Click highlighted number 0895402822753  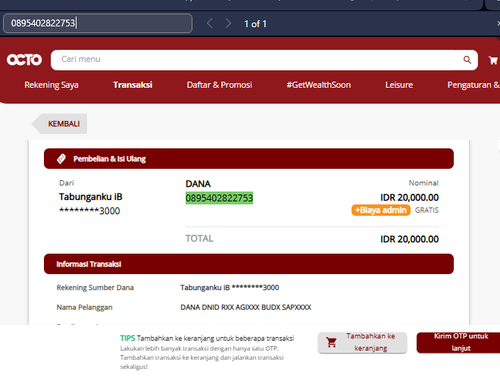pos(219,198)
